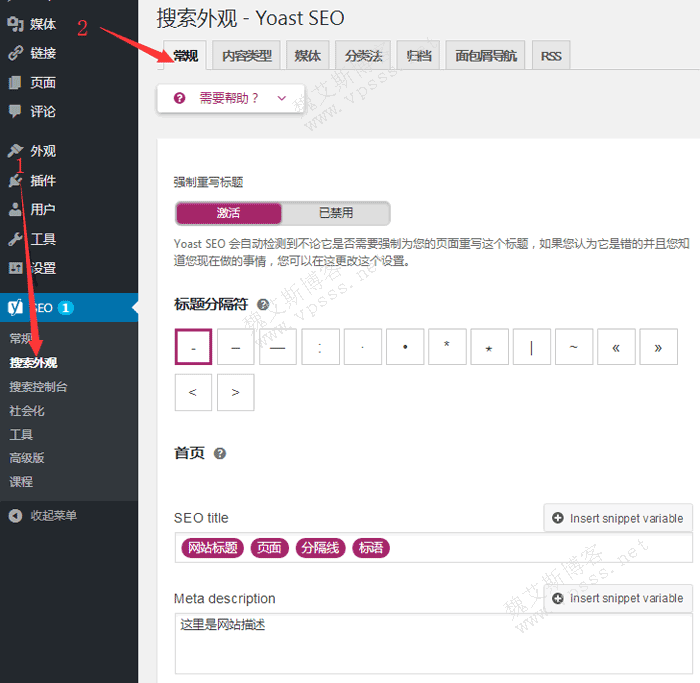
Task: Click the Links (链接) chain icon
Action: [15, 53]
